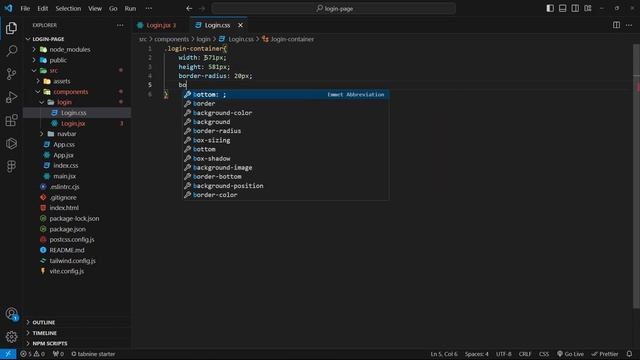The image size is (640, 360).
Task: Open the Run menu
Action: (x=130, y=8)
